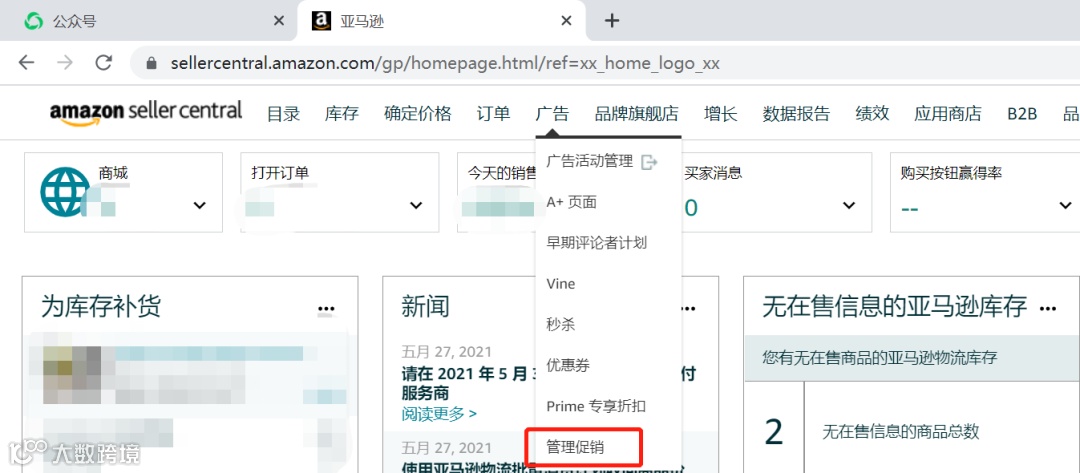1080x473 pixels.
Task: Click the address bar URL
Action: (x=445, y=63)
